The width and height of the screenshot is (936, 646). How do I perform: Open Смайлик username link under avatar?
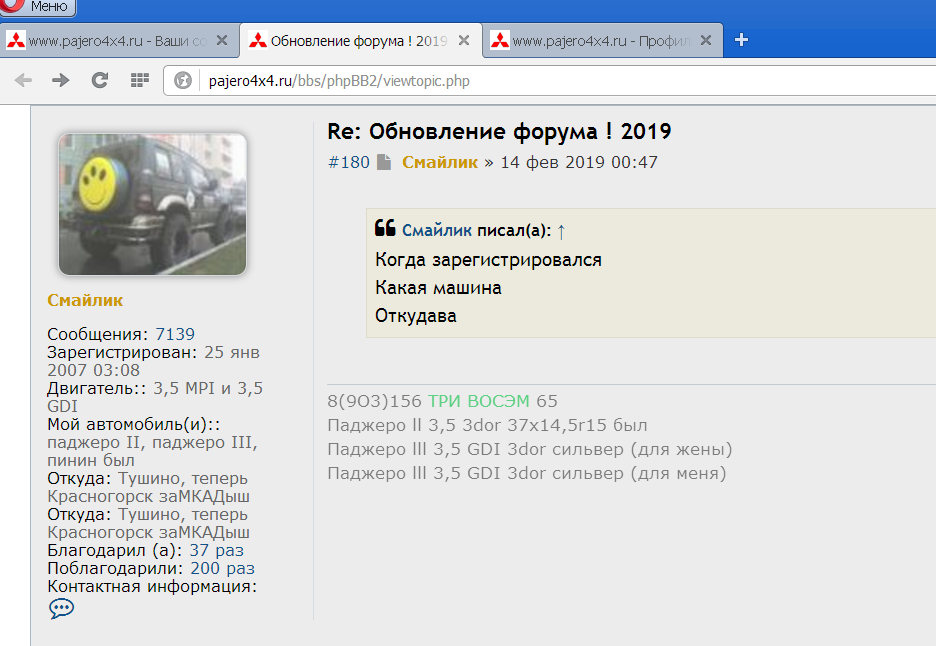point(85,300)
